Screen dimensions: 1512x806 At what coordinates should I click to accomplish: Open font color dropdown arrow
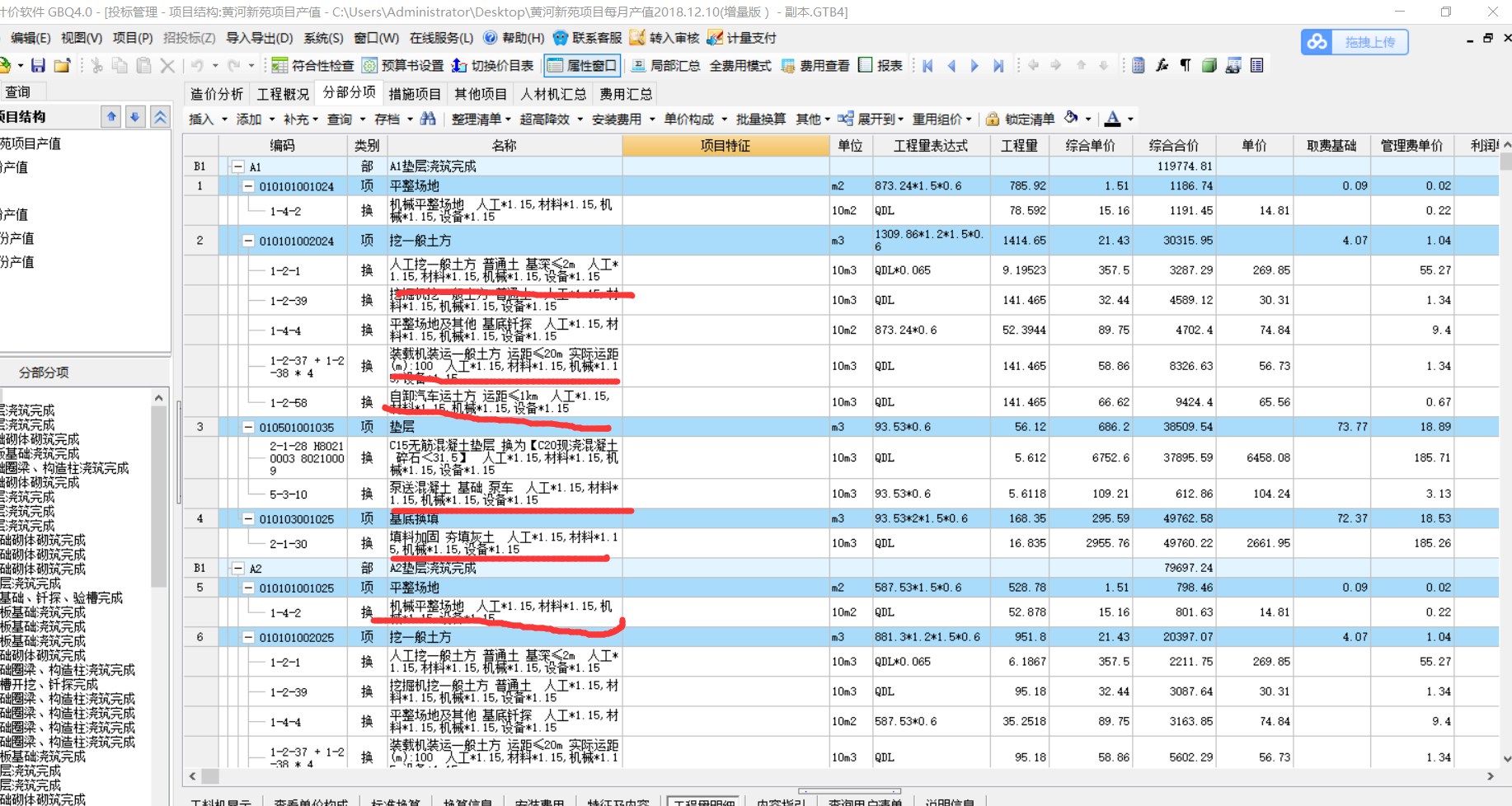point(1130,119)
